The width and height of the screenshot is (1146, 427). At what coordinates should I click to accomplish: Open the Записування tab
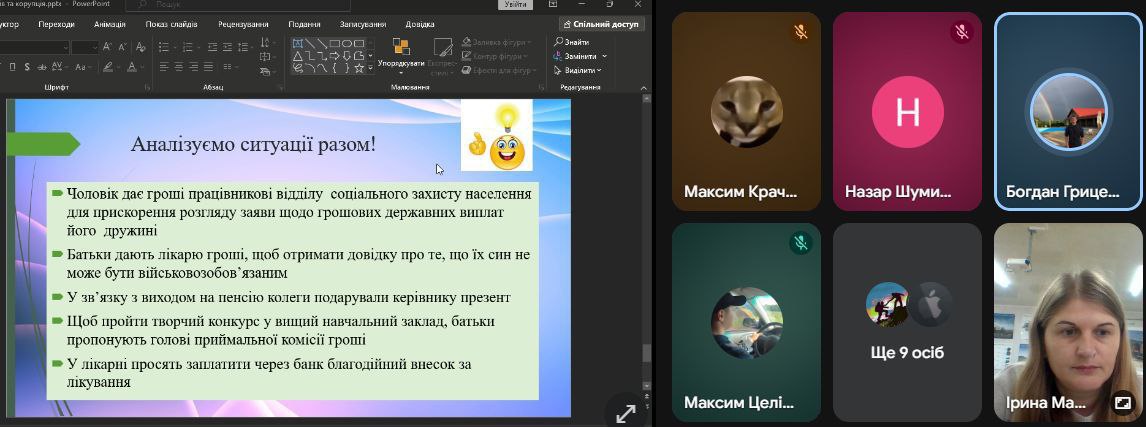point(363,24)
